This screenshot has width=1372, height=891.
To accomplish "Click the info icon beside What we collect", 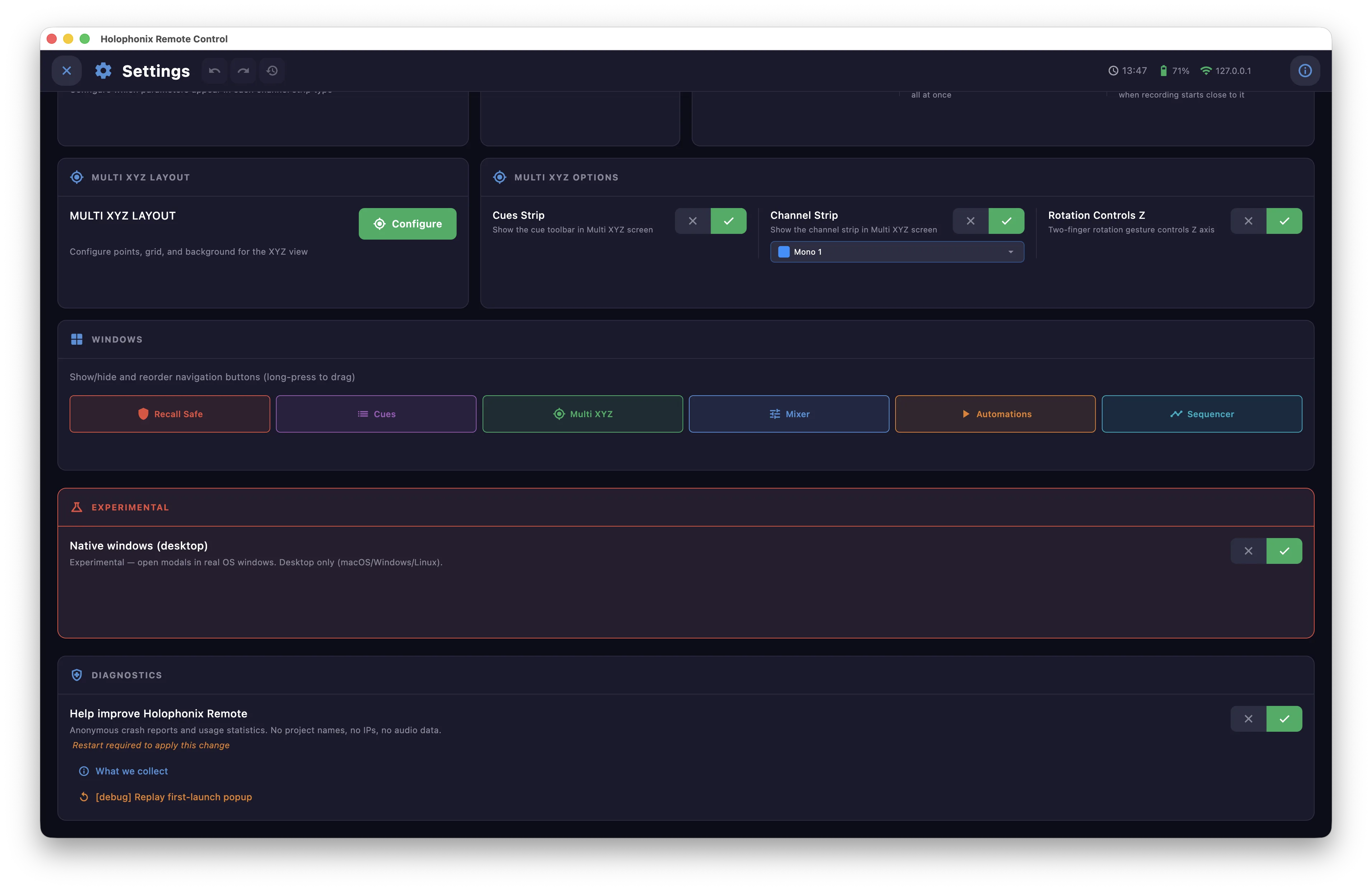I will 84,771.
